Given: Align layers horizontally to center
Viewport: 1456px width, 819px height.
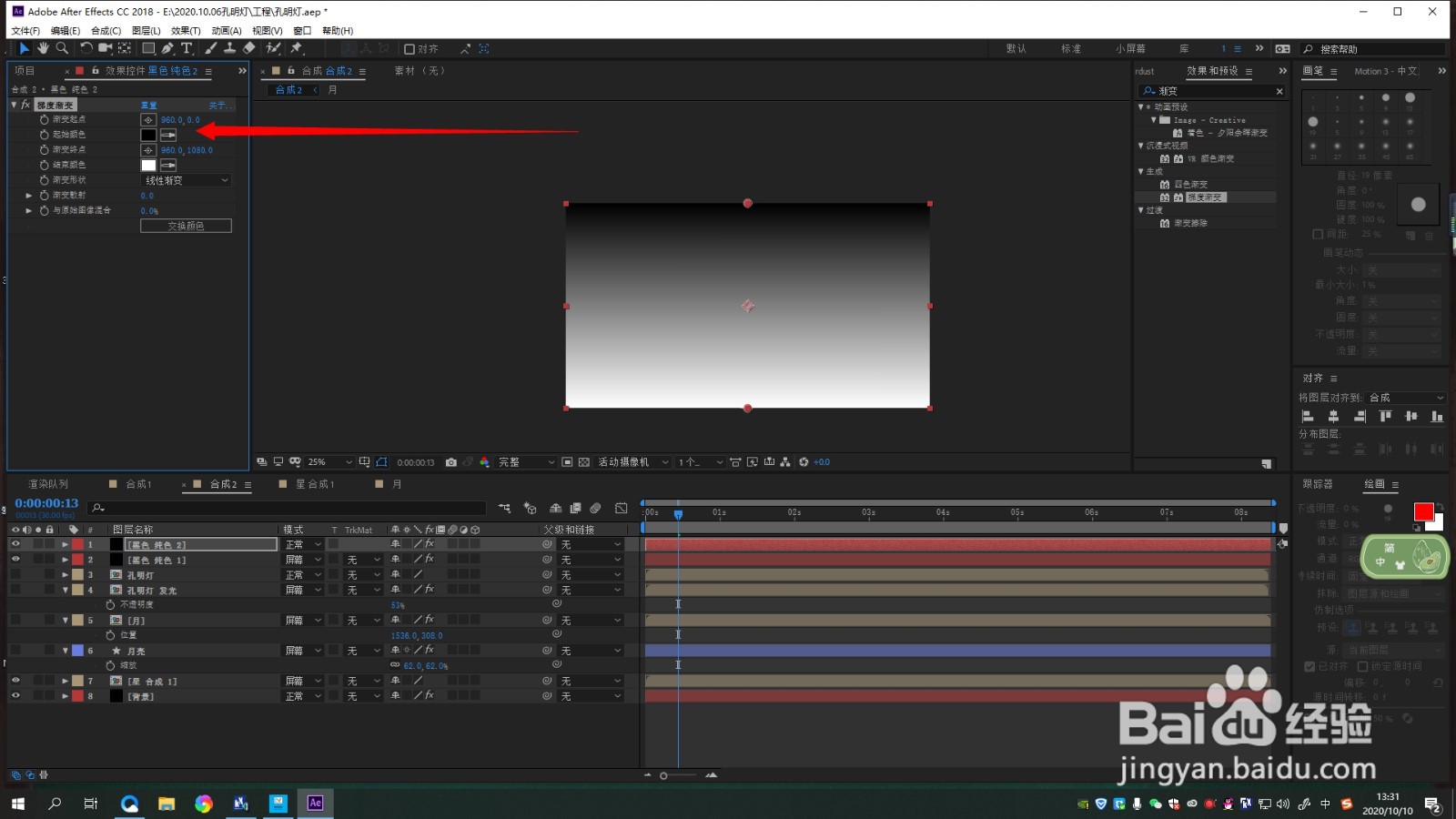Looking at the screenshot, I should coord(1333,416).
